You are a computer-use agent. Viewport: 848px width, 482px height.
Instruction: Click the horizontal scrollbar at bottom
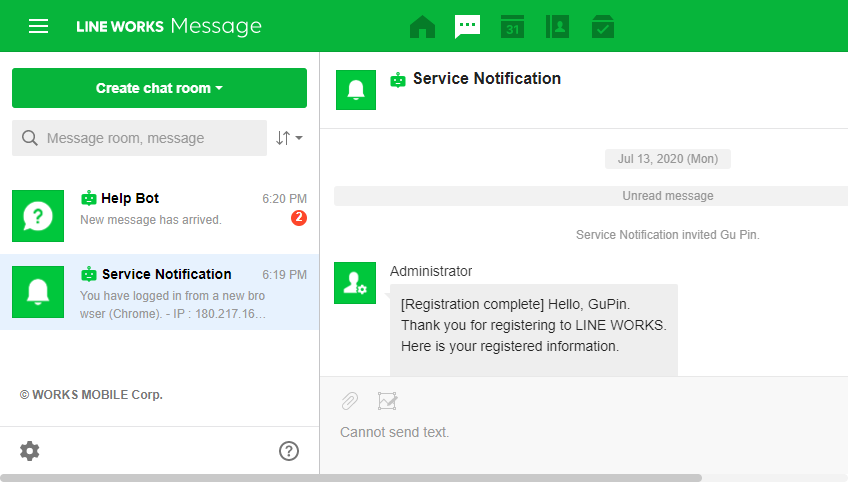pos(350,477)
